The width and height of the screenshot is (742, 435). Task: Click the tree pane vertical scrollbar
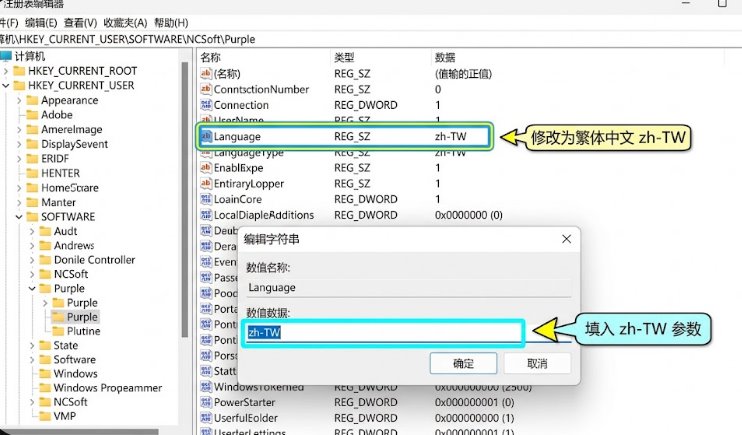[185, 199]
